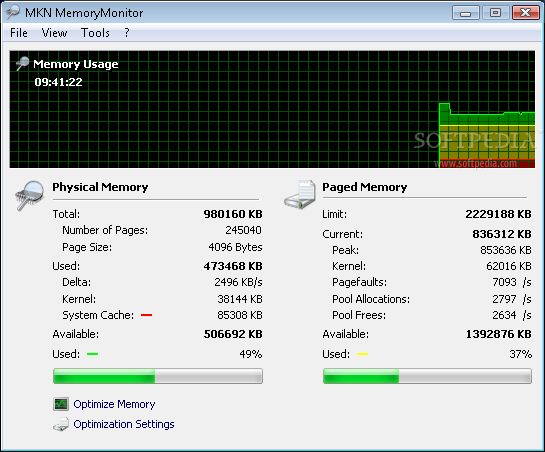Click the Peak value 853636 KB

(x=506, y=250)
